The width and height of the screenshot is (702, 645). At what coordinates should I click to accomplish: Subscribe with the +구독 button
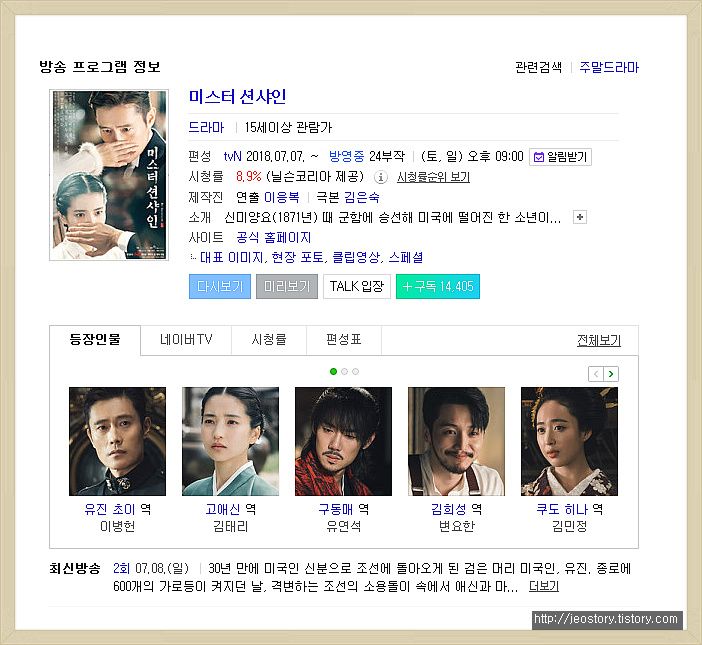point(438,286)
